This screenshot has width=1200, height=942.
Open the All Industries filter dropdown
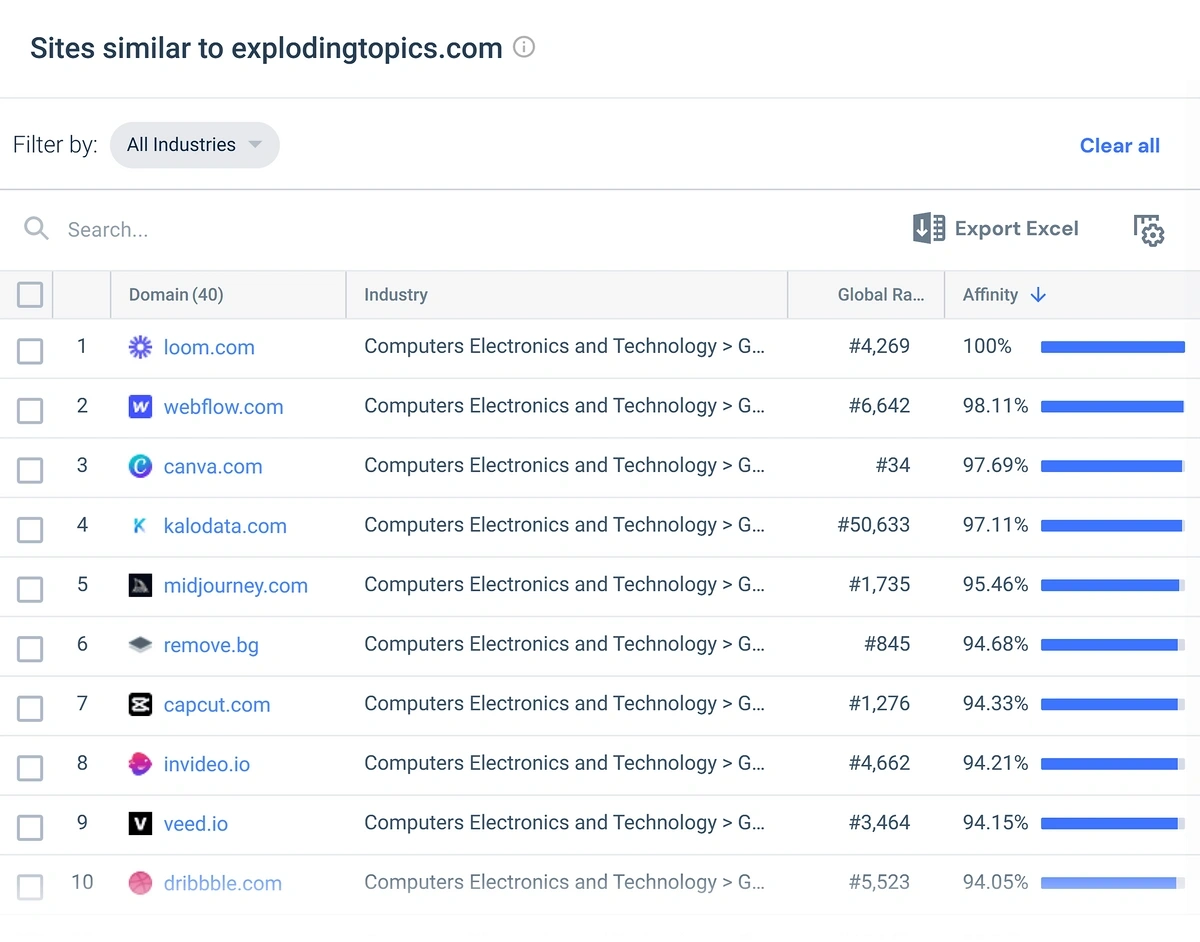[195, 144]
